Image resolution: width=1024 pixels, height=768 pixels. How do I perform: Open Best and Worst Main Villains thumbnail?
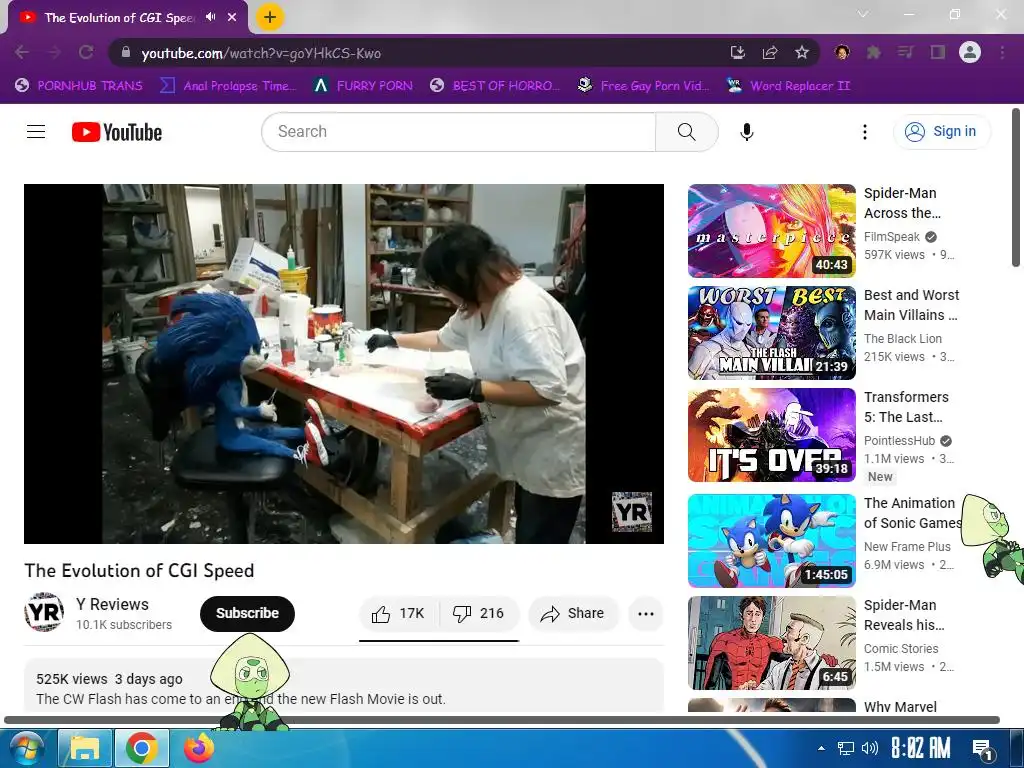point(771,333)
